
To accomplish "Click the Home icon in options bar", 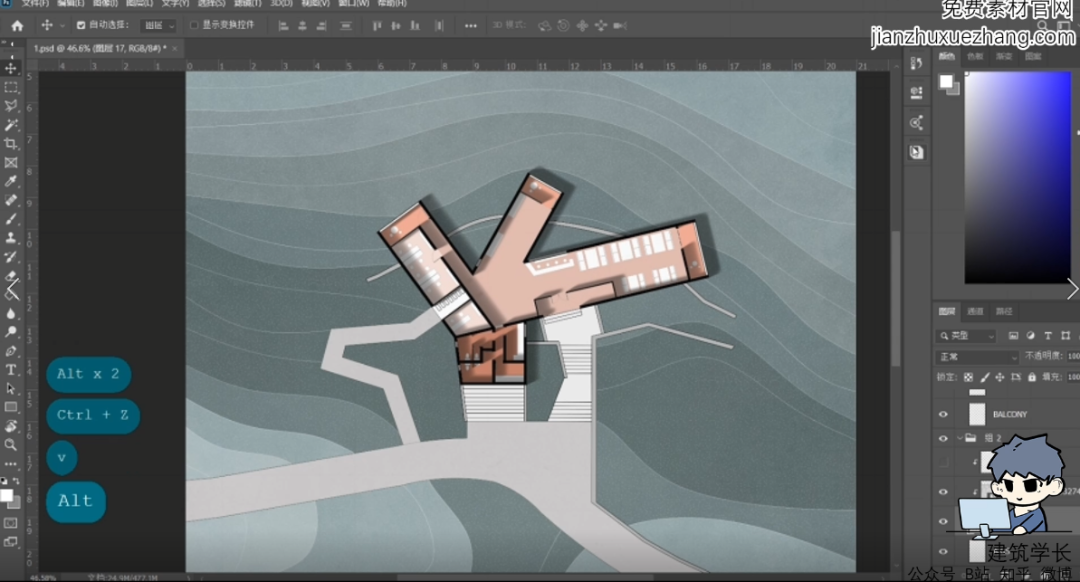I will point(17,25).
